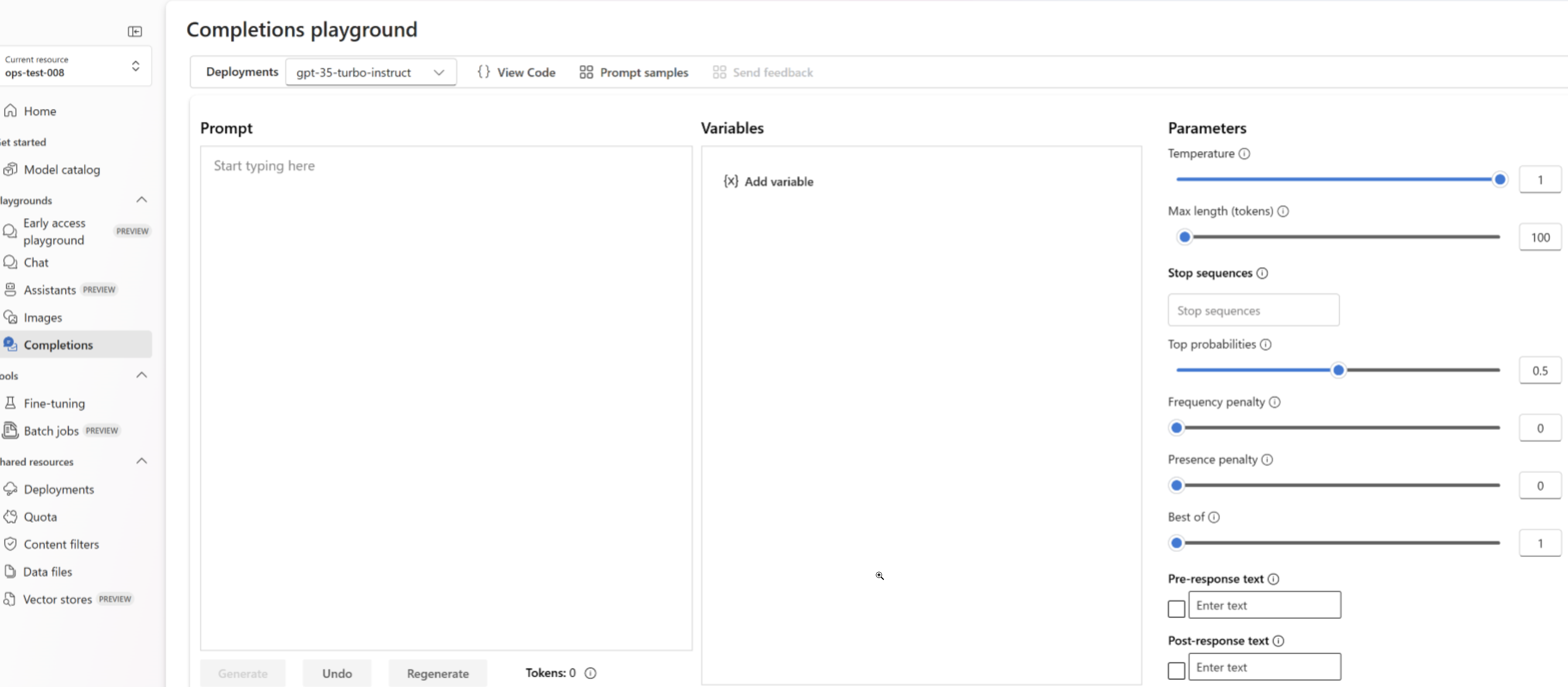Enable the Post-response text checkbox
The image size is (1568, 687).
(1175, 671)
